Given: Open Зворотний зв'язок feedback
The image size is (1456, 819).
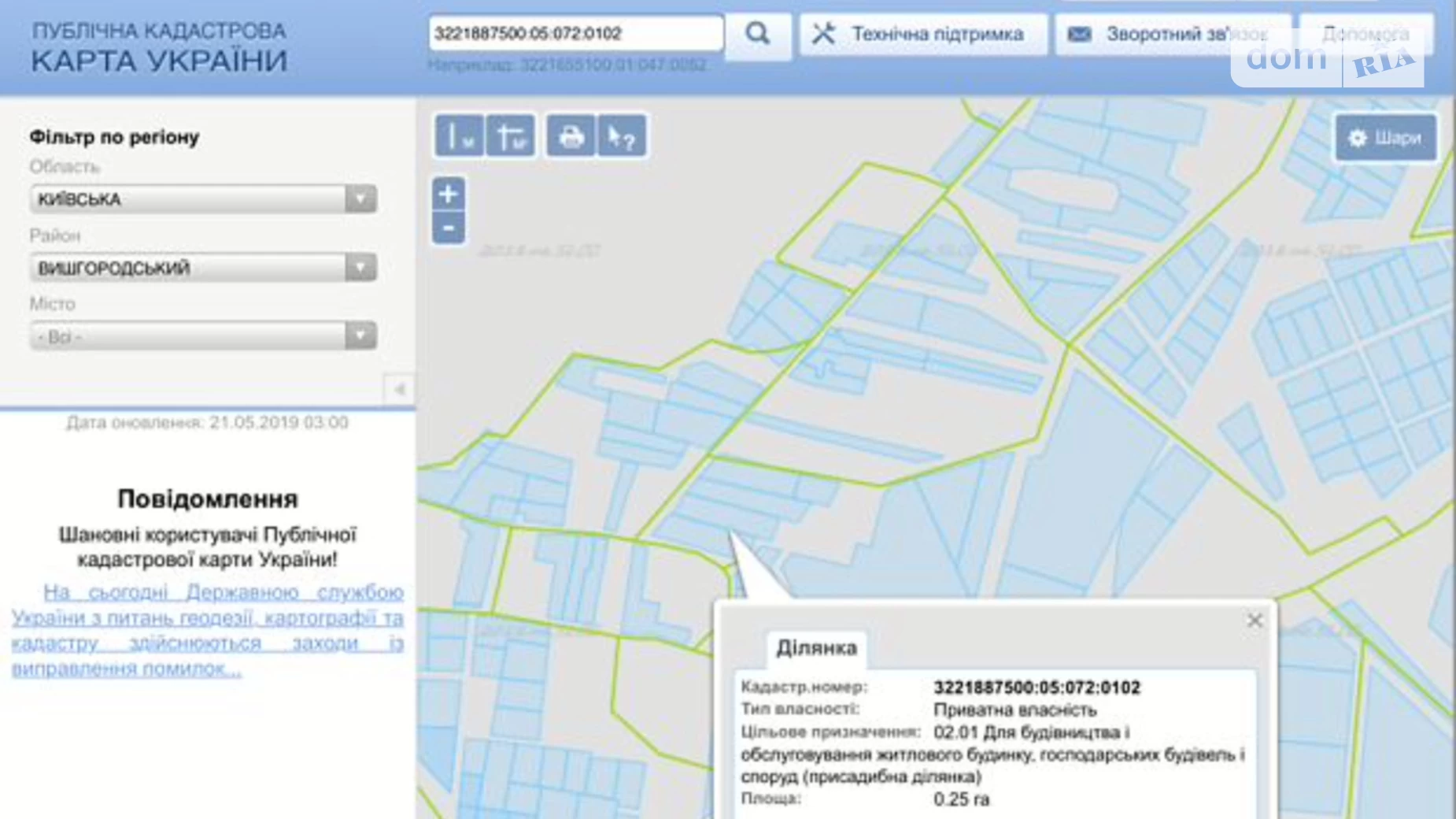Looking at the screenshot, I should click(x=1173, y=34).
